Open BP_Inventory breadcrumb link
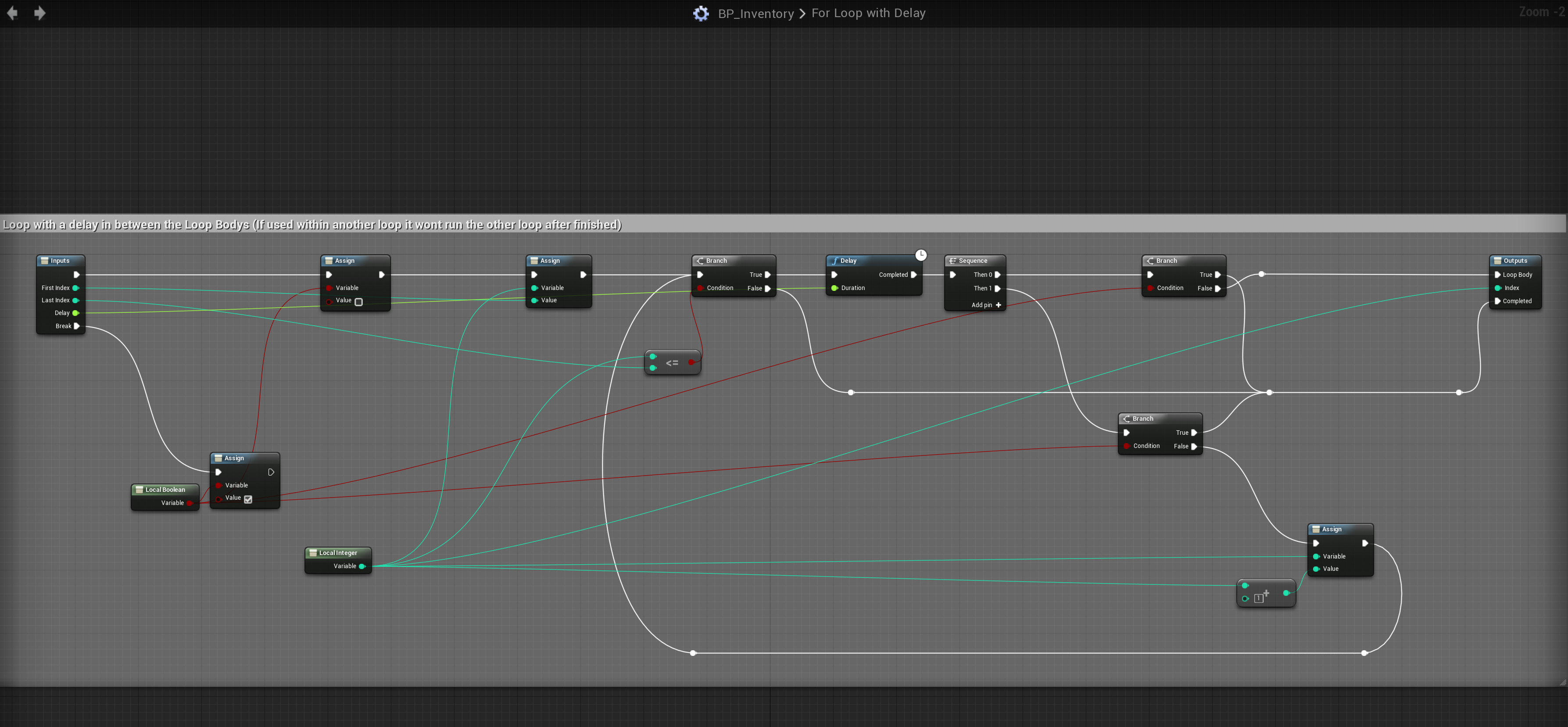 (755, 14)
